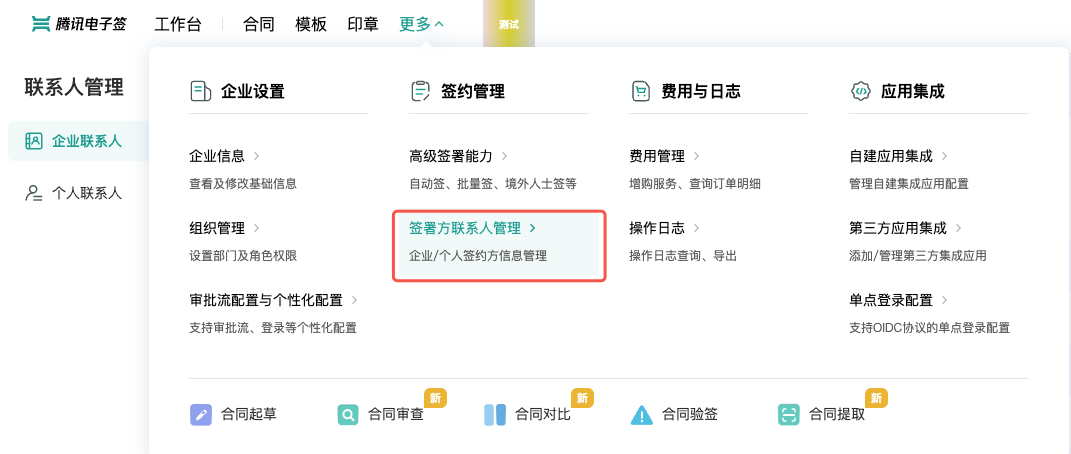Open 签署方联系人管理 link
The height and width of the screenshot is (454, 1071).
tap(465, 228)
